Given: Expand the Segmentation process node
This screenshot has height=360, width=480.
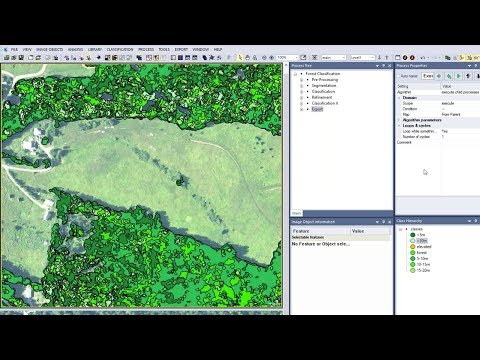Looking at the screenshot, I should (x=301, y=86).
